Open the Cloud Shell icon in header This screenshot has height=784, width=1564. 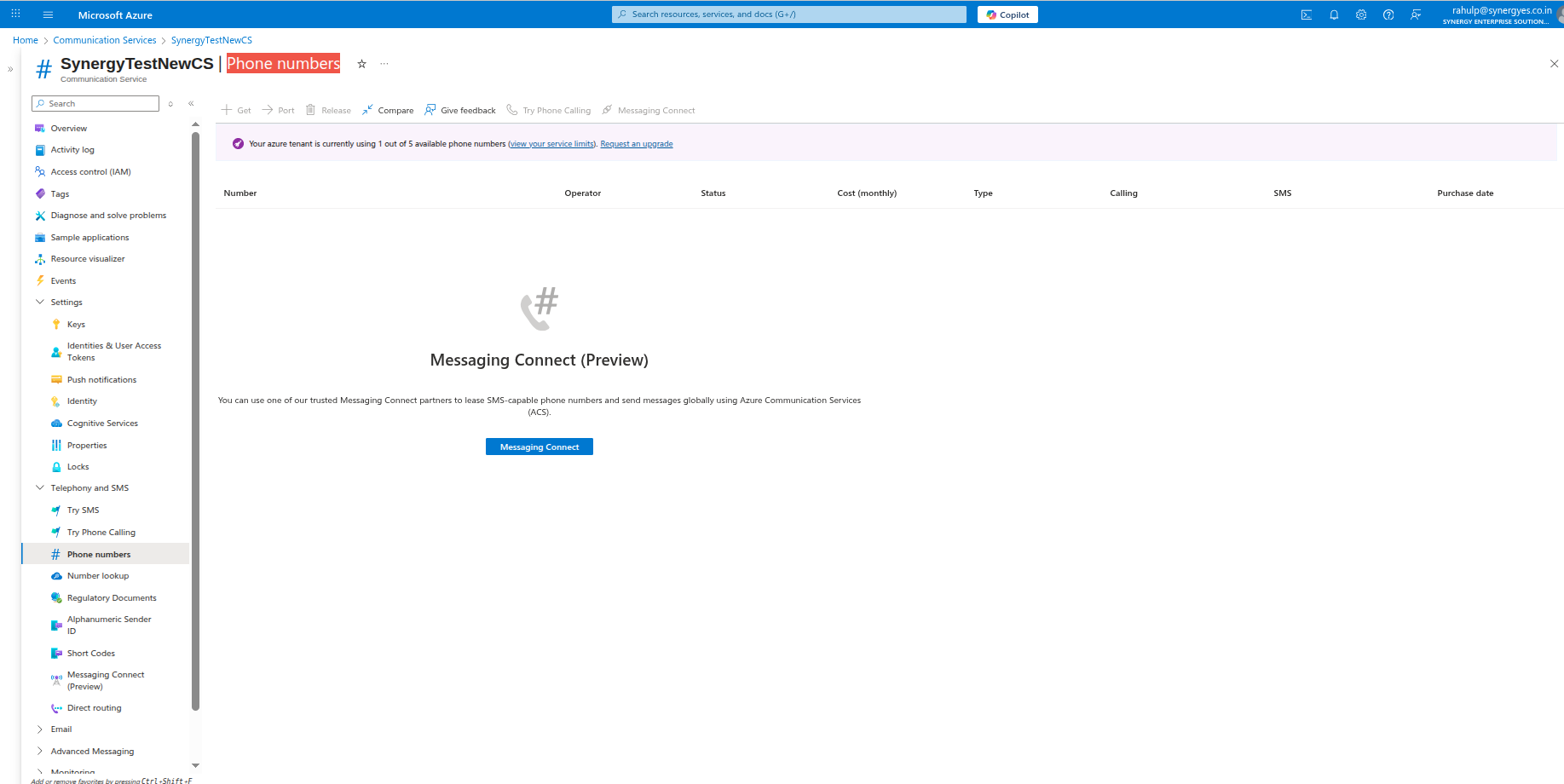click(1307, 14)
